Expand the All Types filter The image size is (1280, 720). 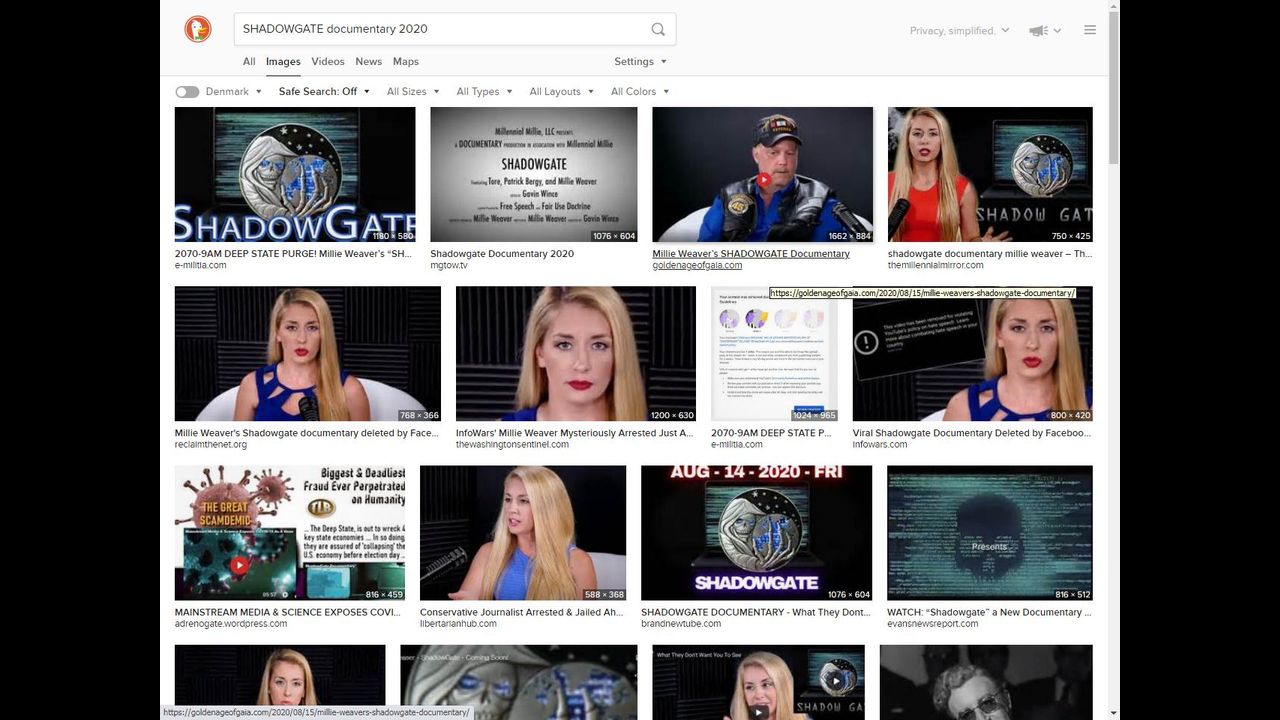(x=484, y=92)
